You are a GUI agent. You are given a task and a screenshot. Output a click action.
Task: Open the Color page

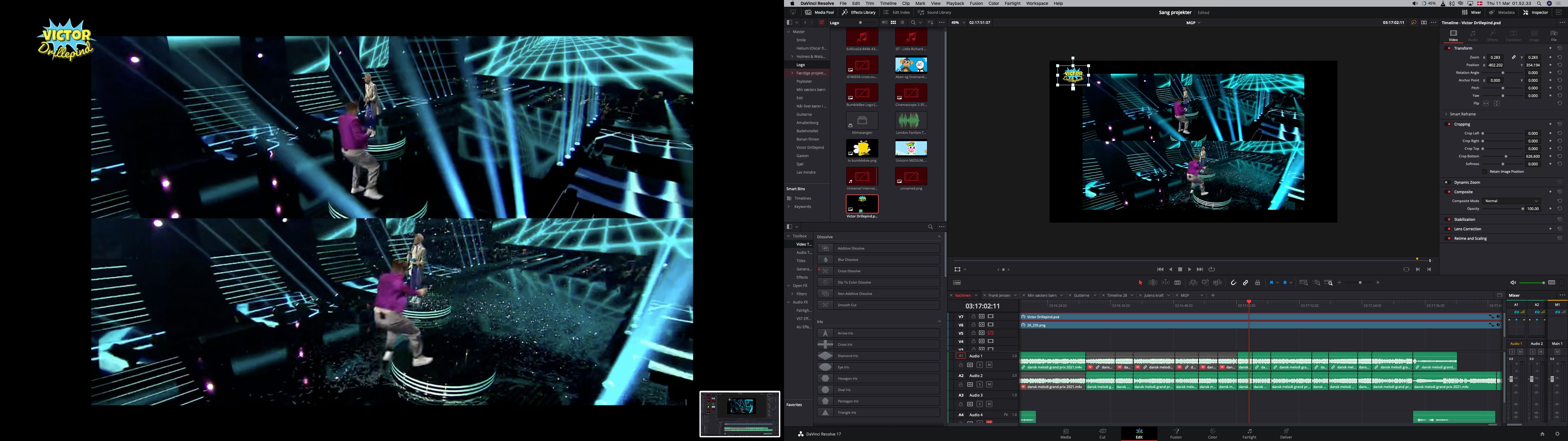coord(1212,433)
